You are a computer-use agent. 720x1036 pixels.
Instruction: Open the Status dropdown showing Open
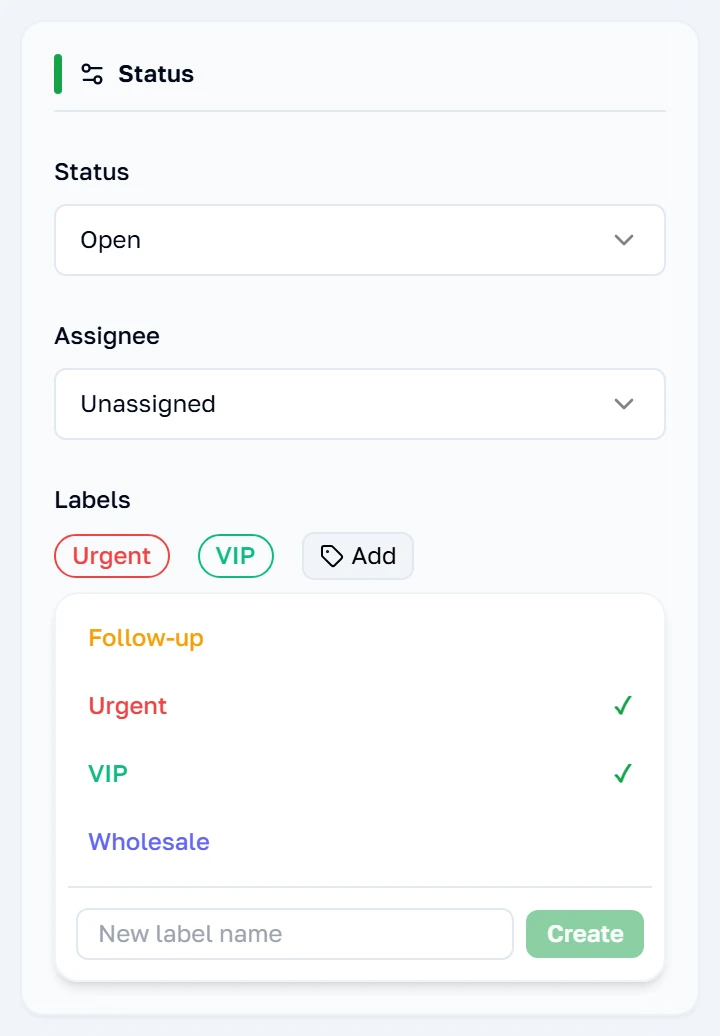tap(360, 240)
